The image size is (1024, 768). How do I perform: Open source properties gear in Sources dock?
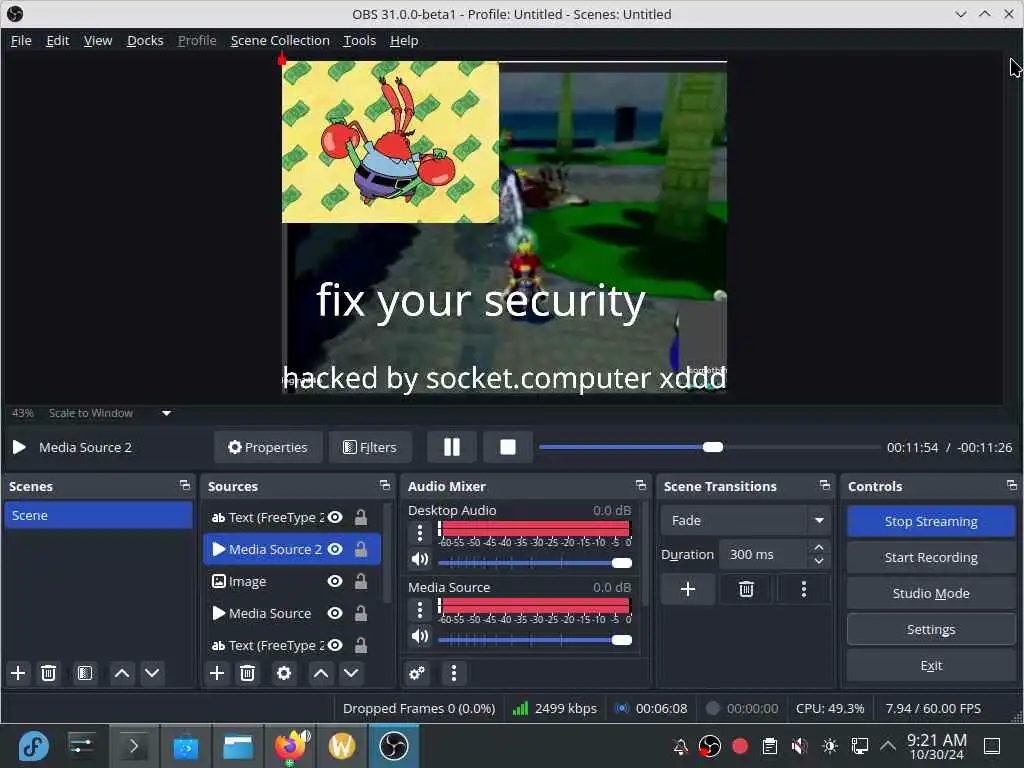click(x=284, y=673)
